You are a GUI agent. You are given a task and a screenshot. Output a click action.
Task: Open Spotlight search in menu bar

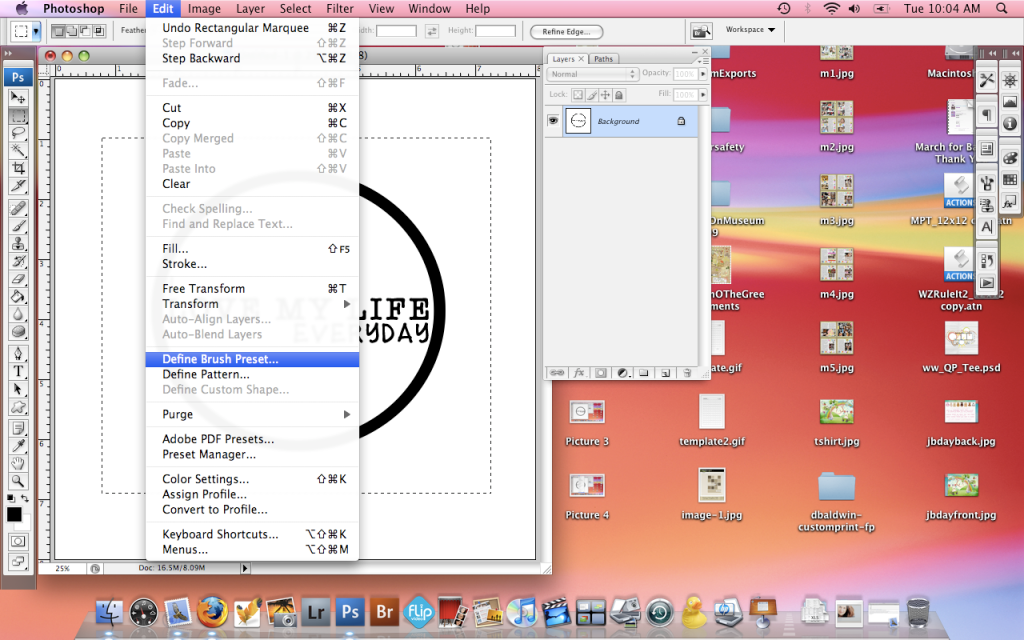[1001, 8]
